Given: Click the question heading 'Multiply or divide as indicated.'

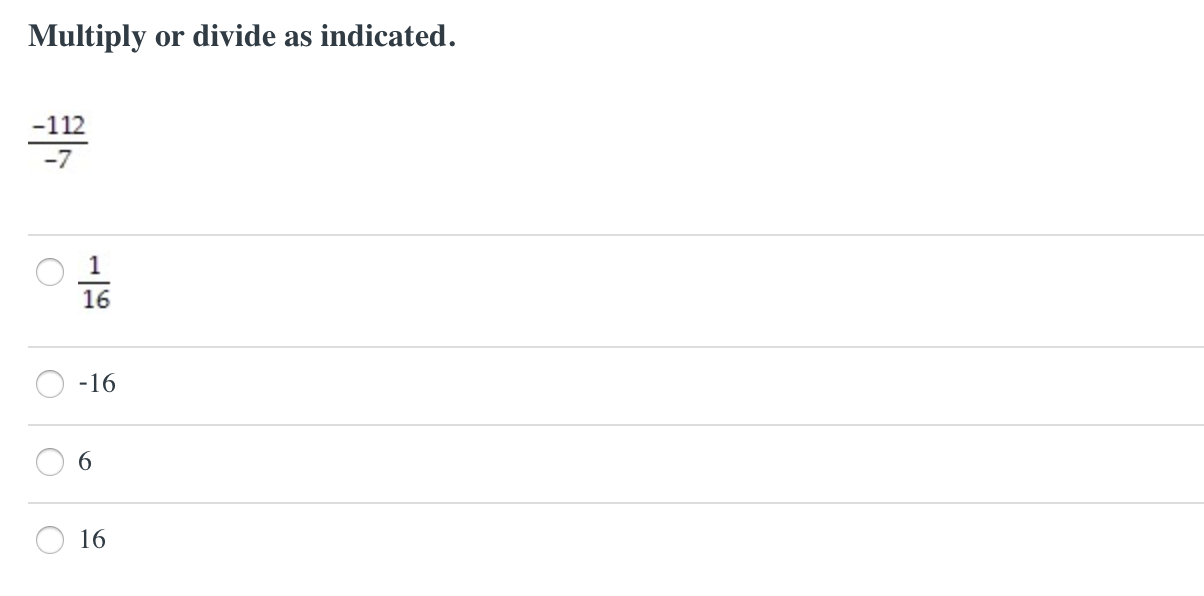Looking at the screenshot, I should (x=242, y=36).
